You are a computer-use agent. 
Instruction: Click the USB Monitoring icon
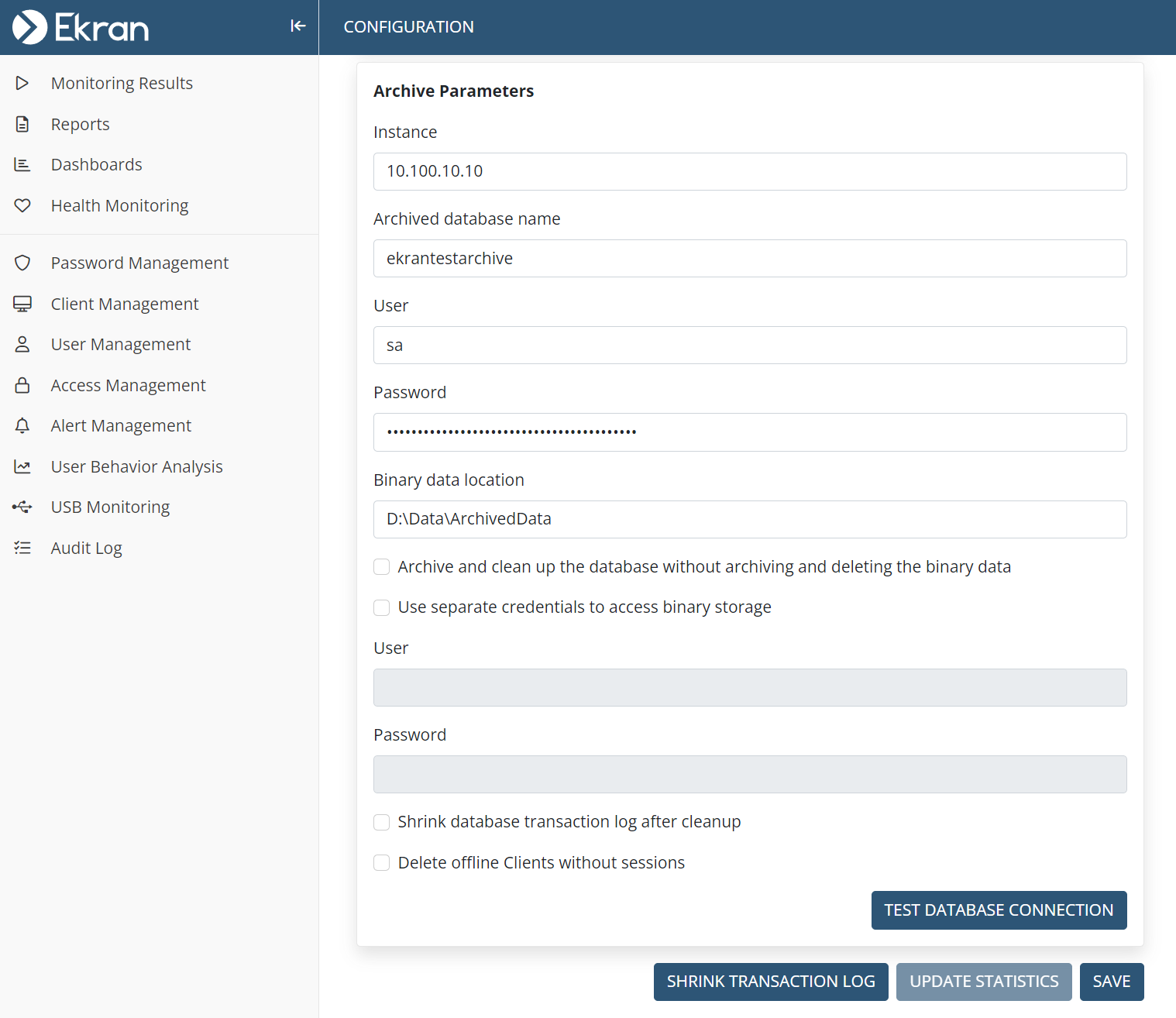tap(22, 507)
